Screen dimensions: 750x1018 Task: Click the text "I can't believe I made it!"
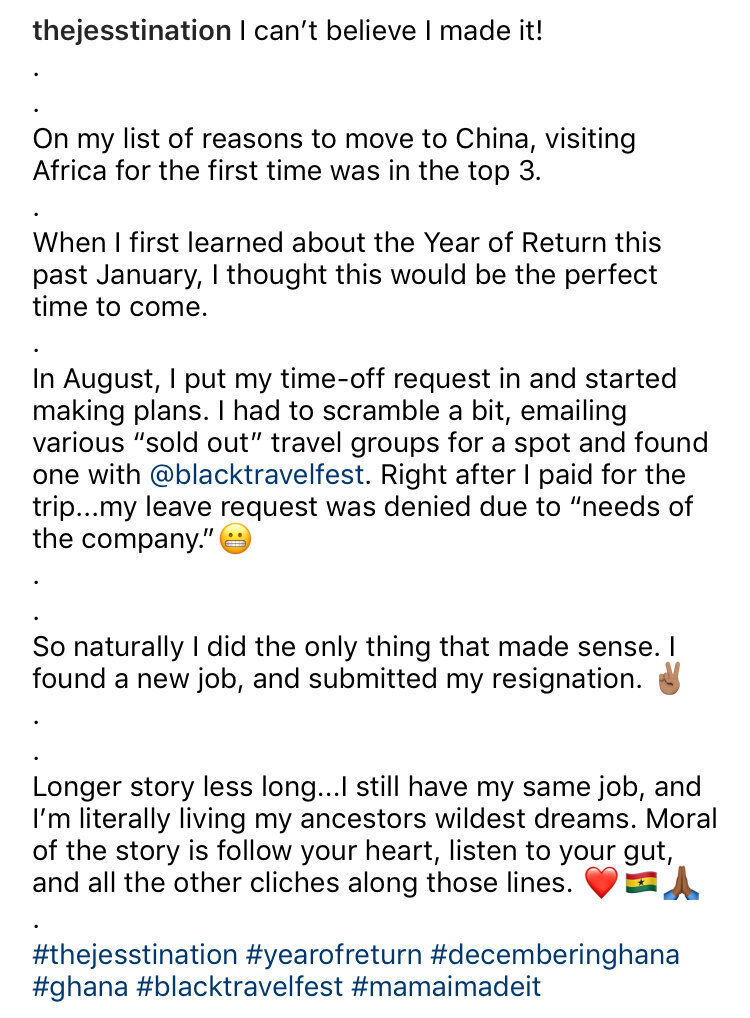coord(391,31)
